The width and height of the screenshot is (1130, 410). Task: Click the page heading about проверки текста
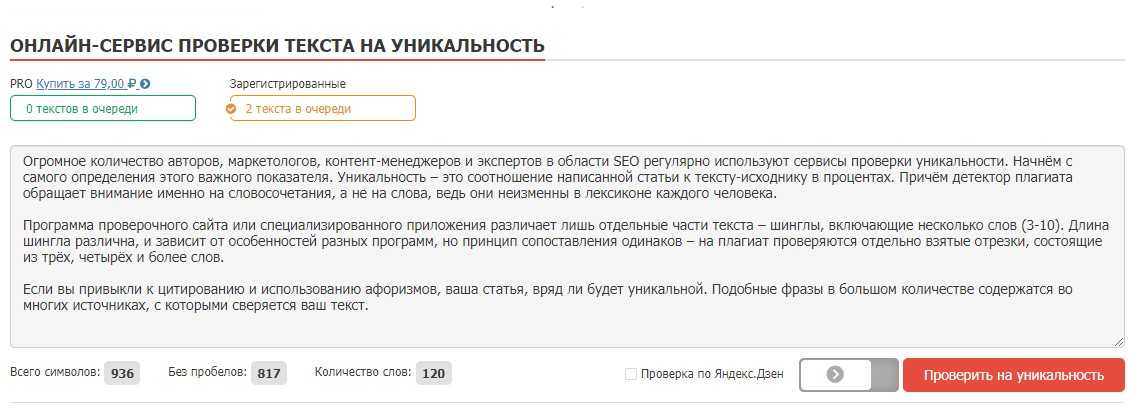[x=277, y=46]
